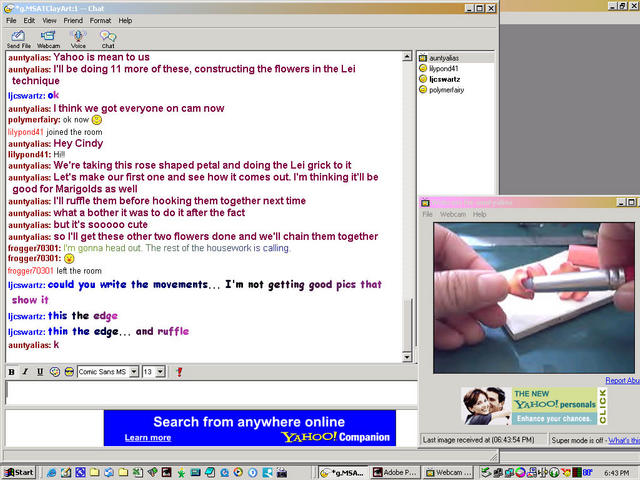
Task: Click the webcam icon beside auntyalias
Action: tap(423, 58)
